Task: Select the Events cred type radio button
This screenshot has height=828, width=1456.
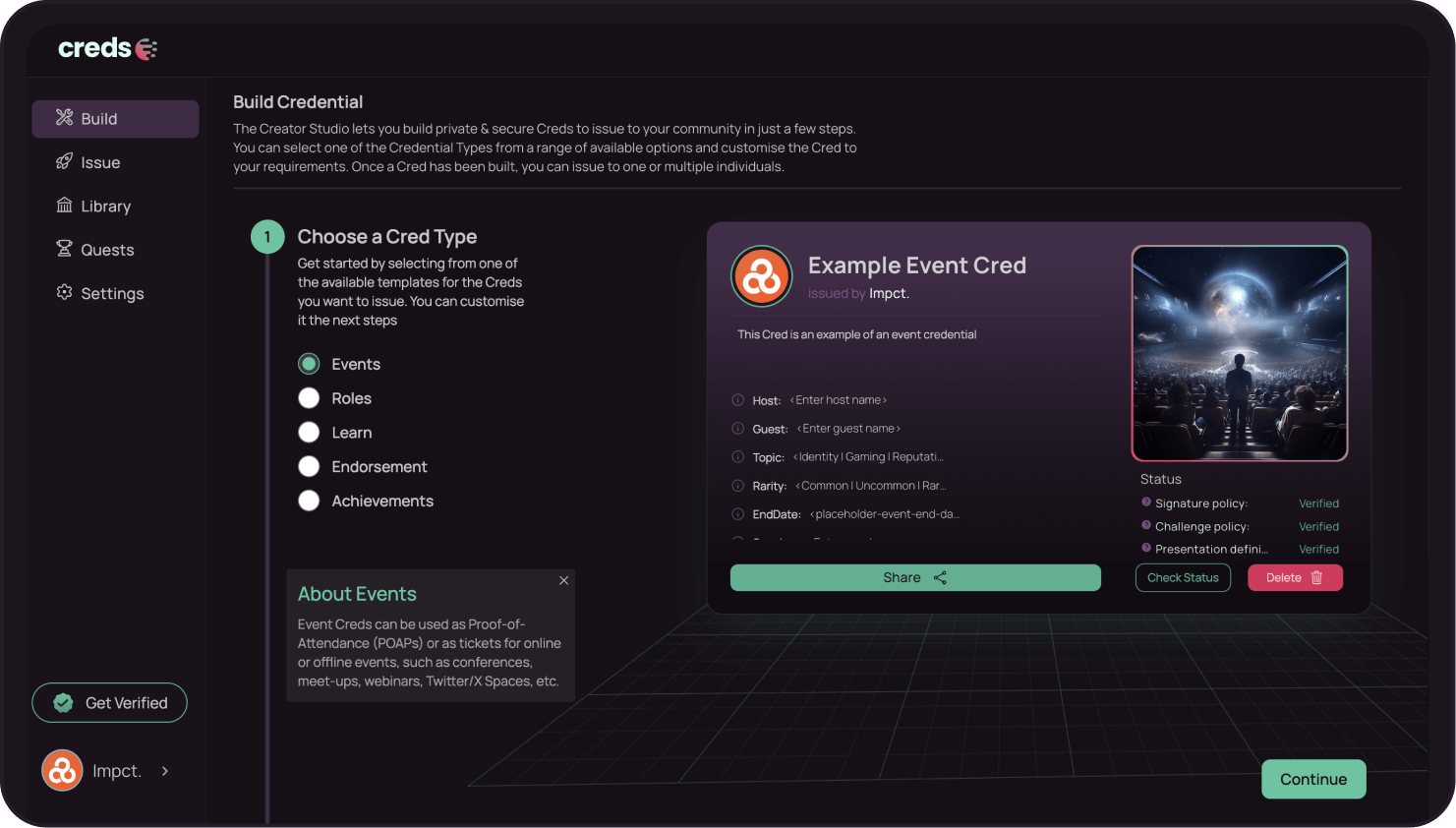Action: tap(309, 364)
